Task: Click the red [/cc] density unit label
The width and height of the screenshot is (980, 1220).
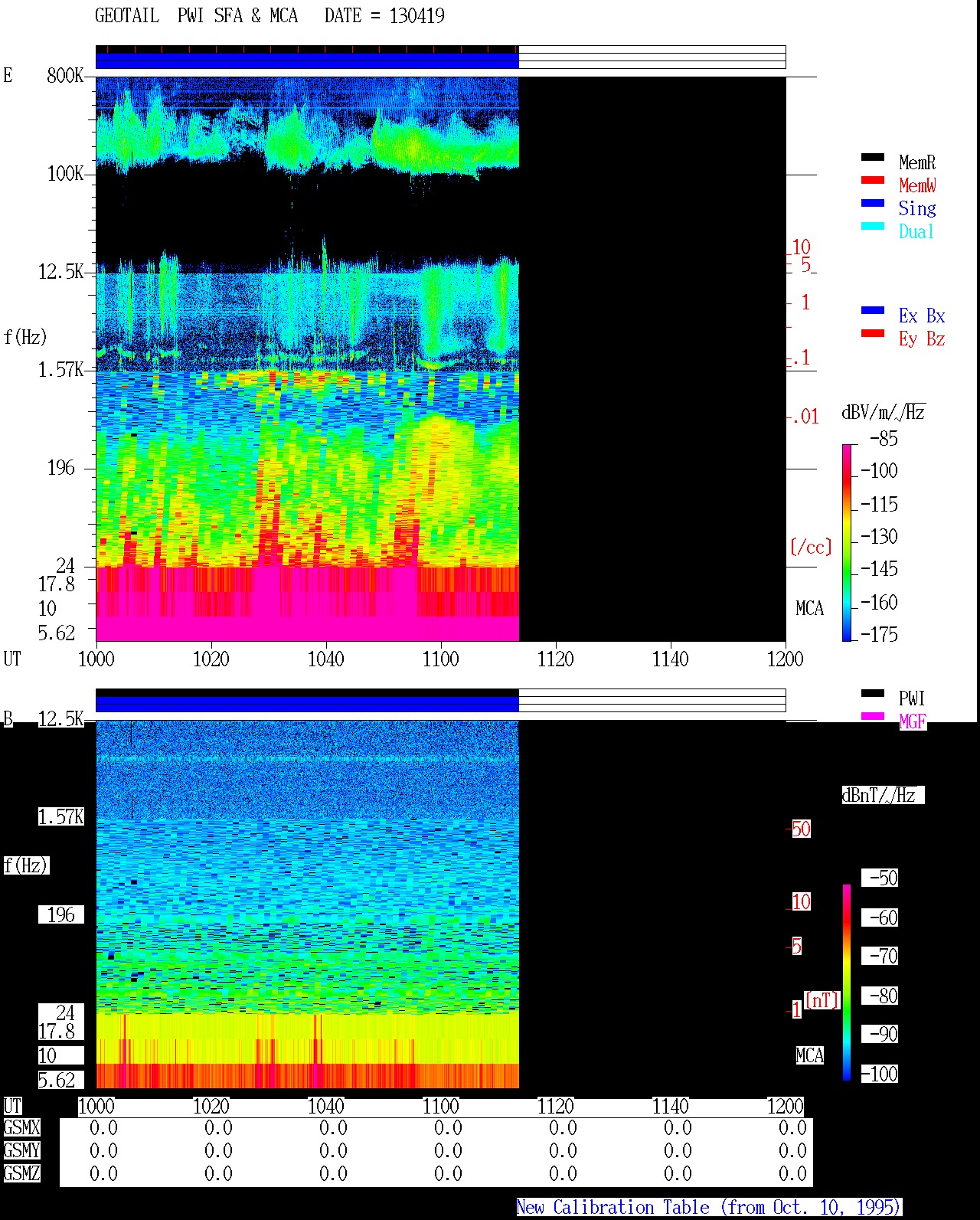Action: coord(811,547)
